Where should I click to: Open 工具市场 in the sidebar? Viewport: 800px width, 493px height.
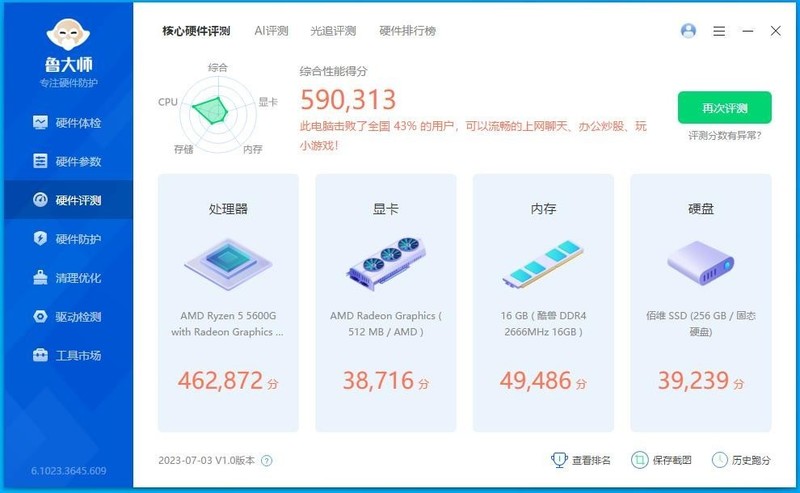(x=67, y=355)
